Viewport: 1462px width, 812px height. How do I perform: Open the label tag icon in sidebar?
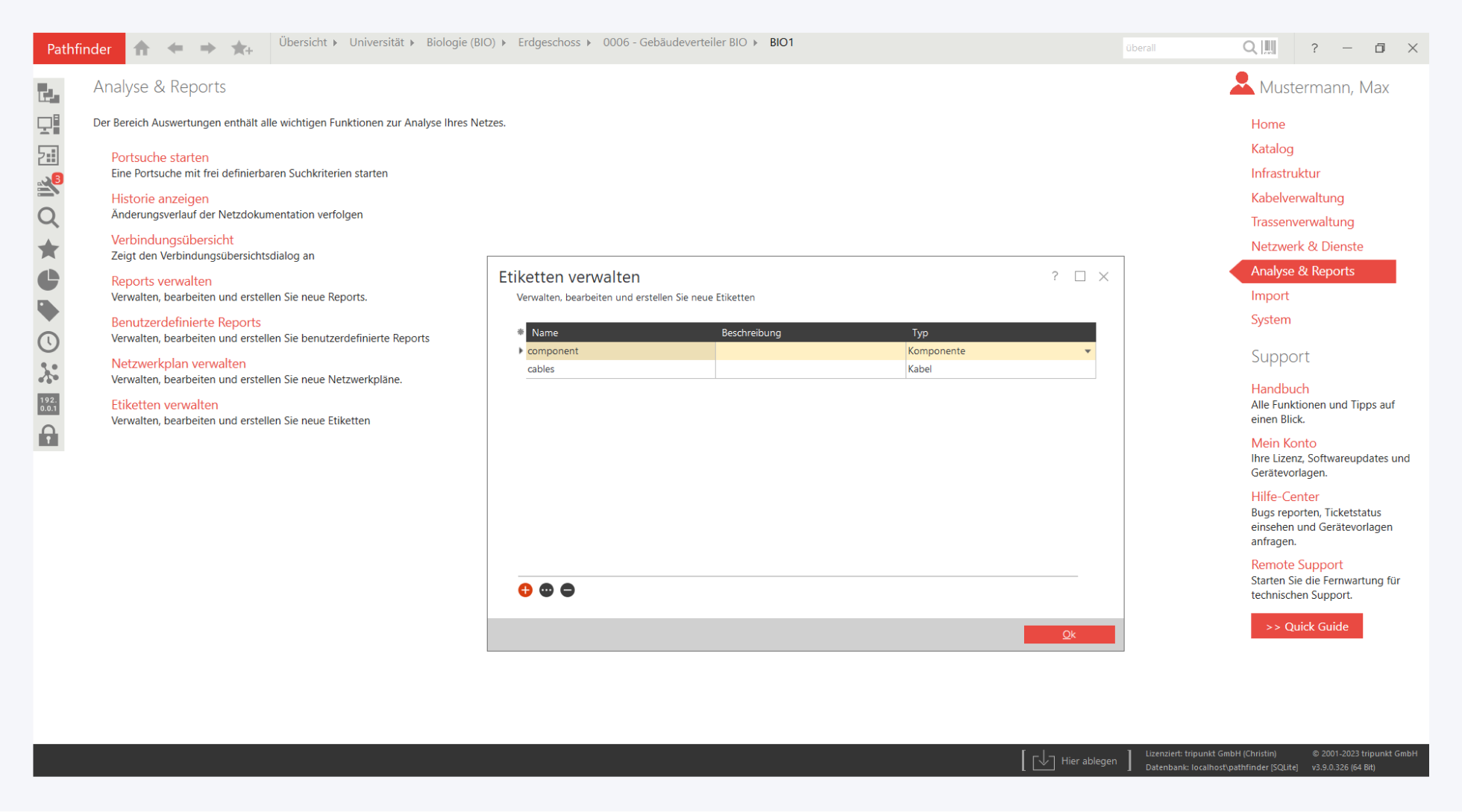(48, 311)
